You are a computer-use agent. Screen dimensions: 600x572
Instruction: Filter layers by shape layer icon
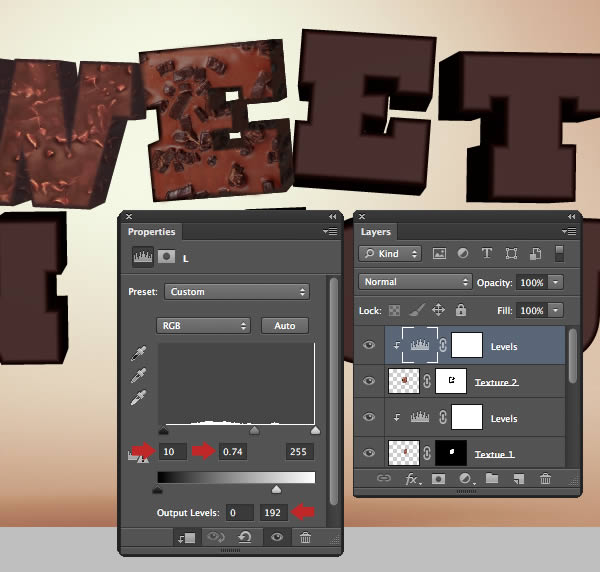pyautogui.click(x=511, y=253)
